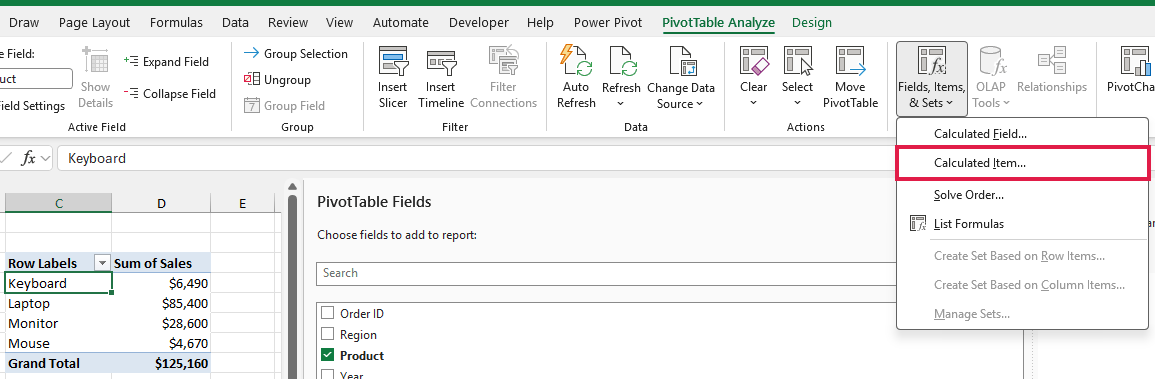The height and width of the screenshot is (379, 1155).
Task: Open the Draw ribbon tab
Action: coord(24,23)
